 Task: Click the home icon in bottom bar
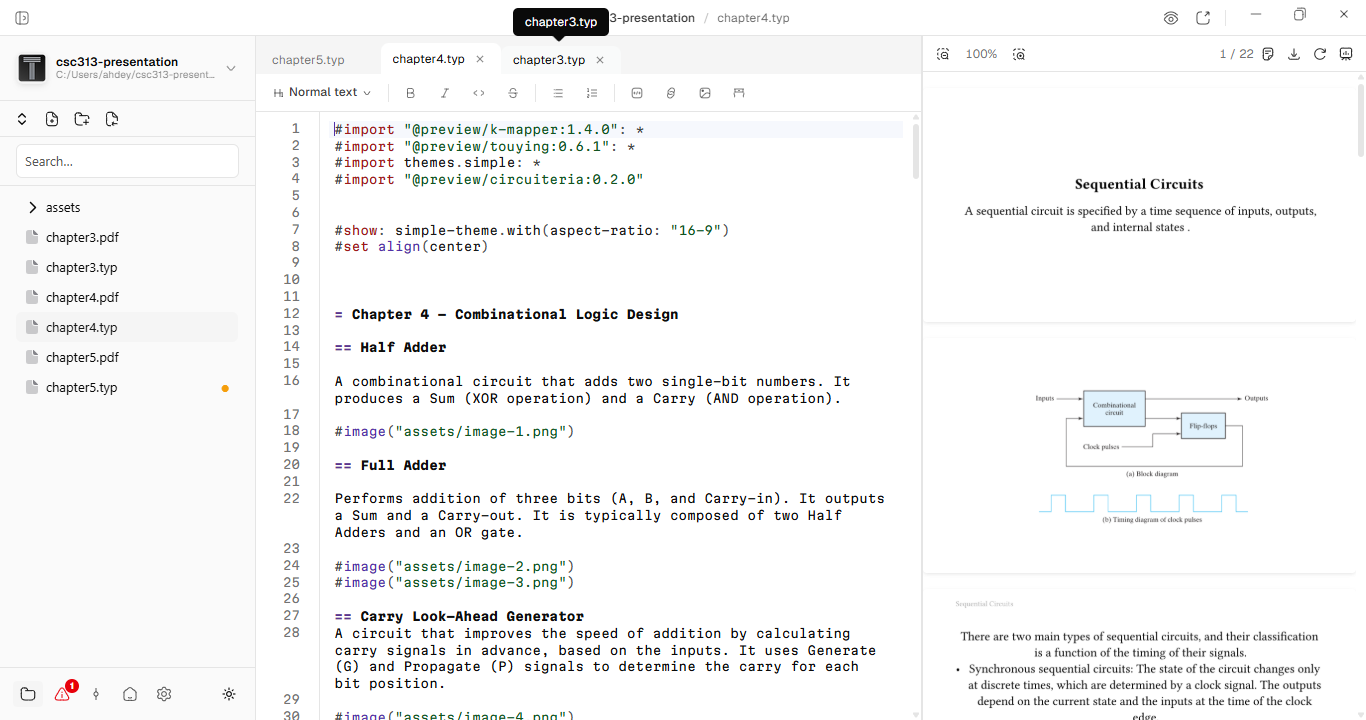[130, 694]
